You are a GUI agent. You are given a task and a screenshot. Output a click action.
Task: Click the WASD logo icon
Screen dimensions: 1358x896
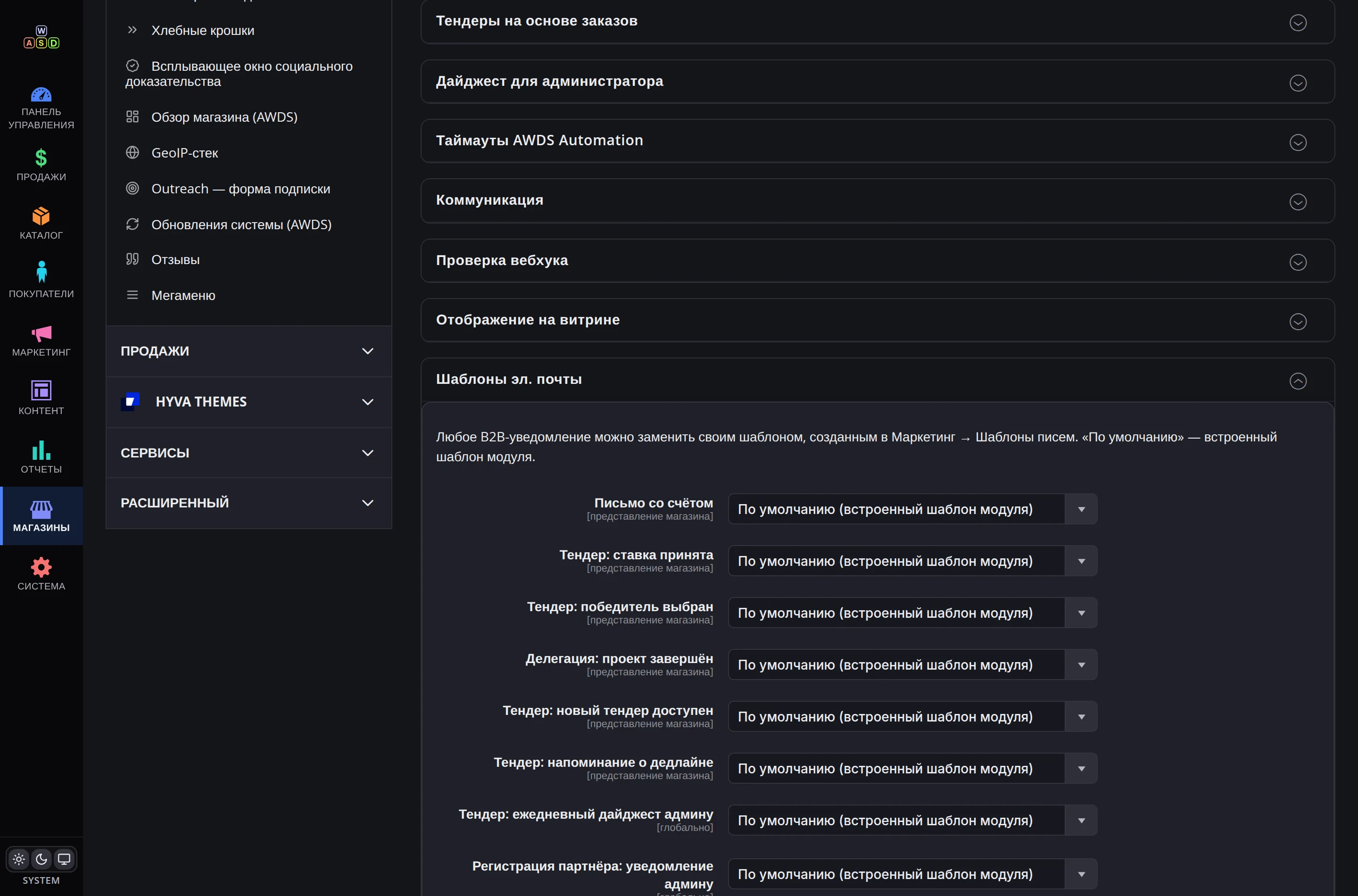click(41, 37)
